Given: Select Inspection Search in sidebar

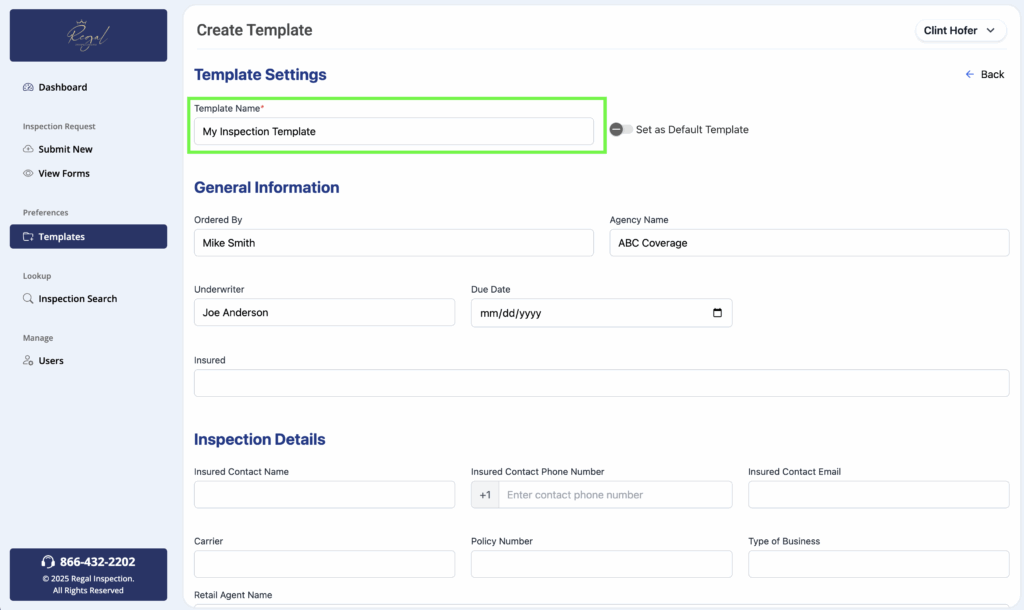Looking at the screenshot, I should [x=77, y=299].
